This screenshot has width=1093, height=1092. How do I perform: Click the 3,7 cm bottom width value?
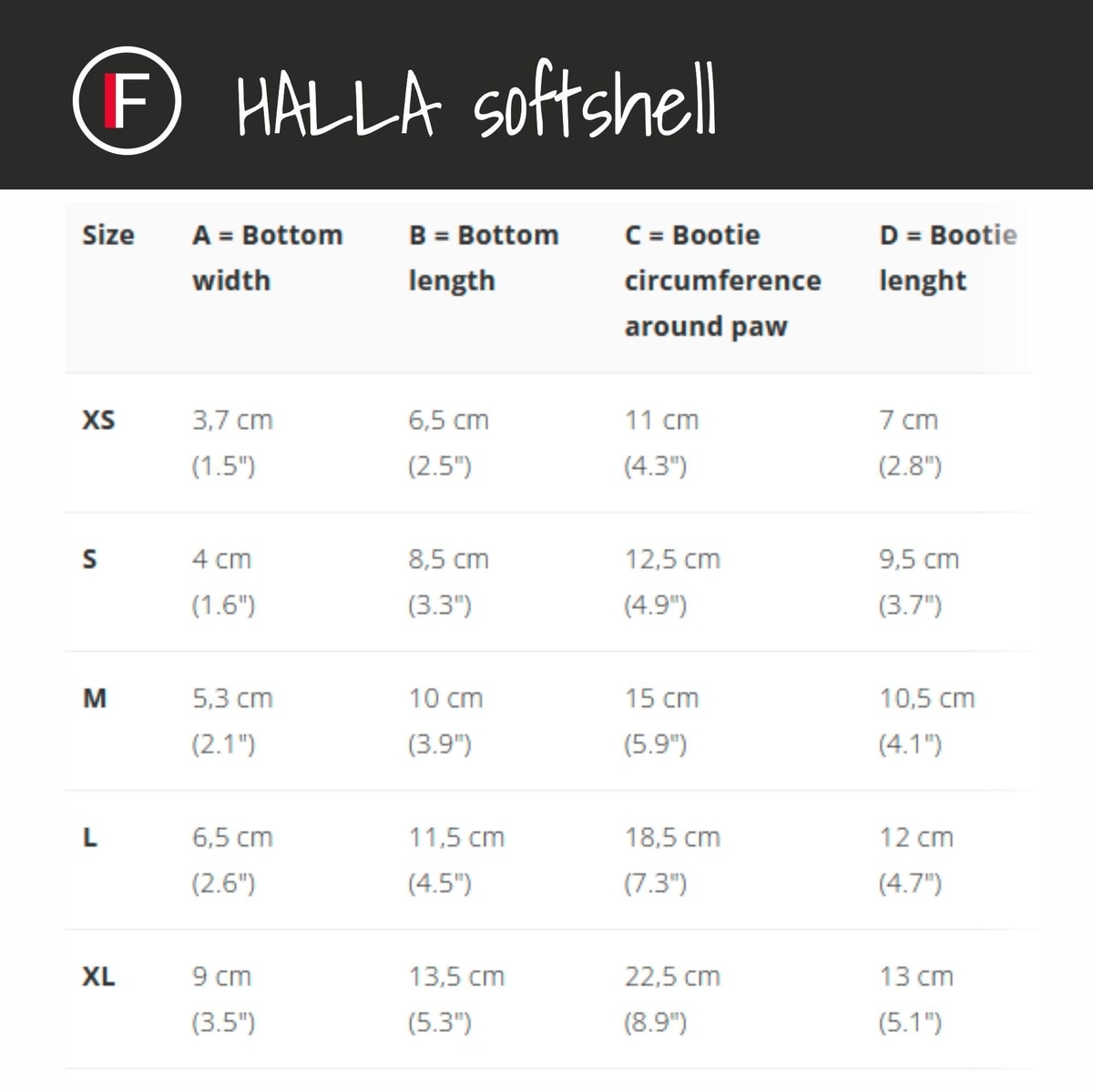[232, 421]
